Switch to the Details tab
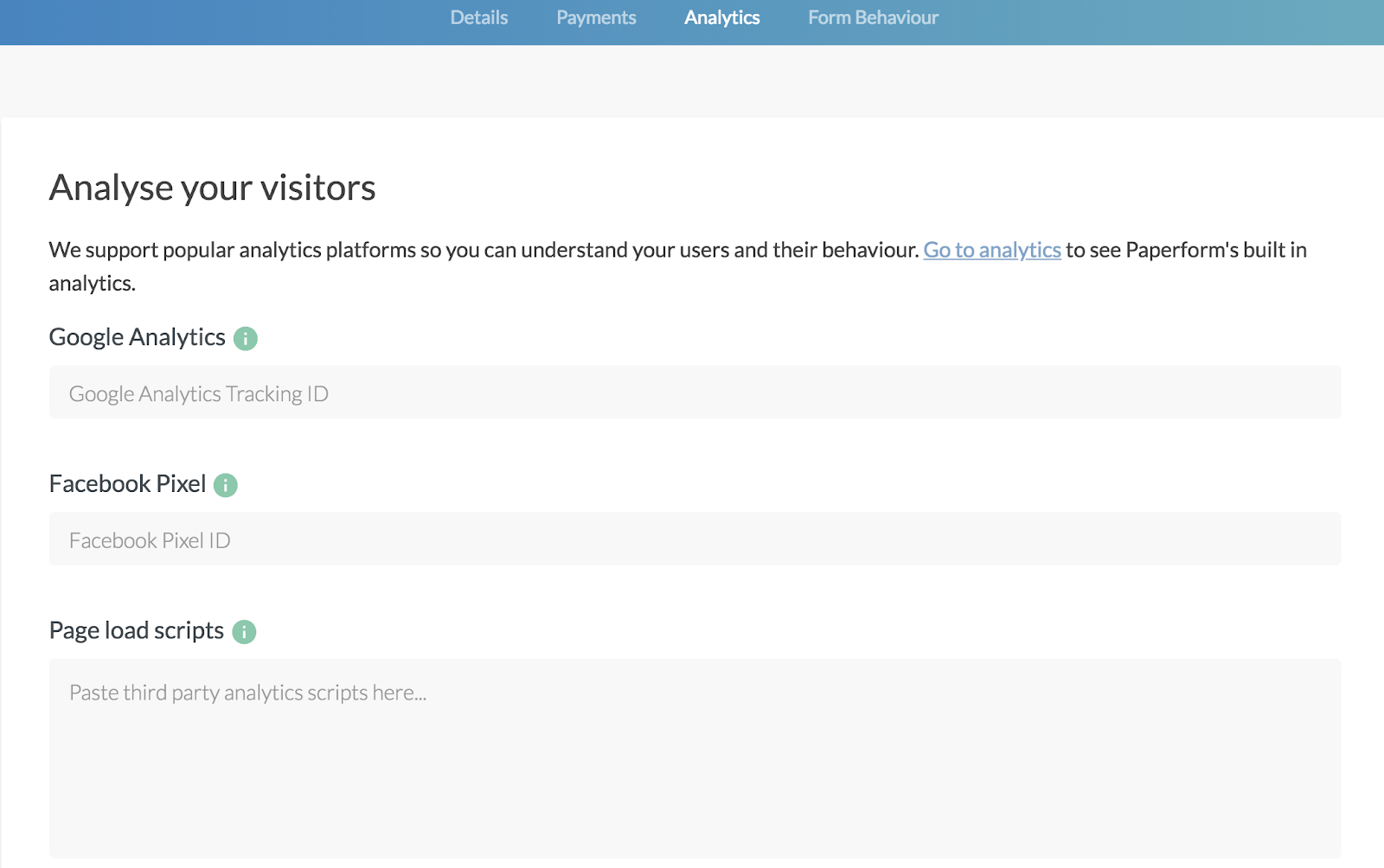 point(479,18)
